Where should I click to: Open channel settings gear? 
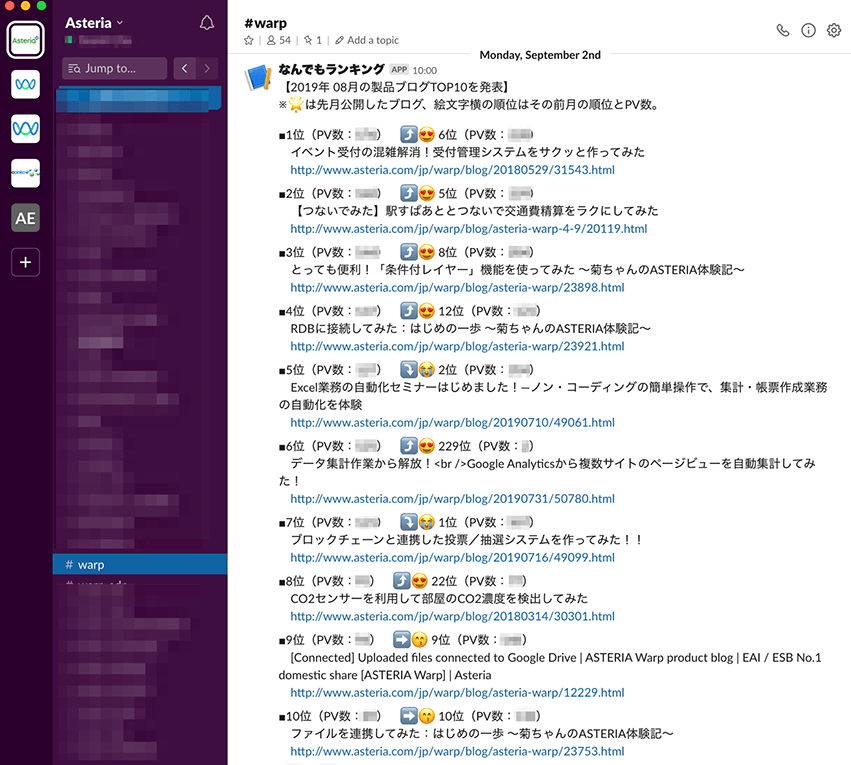(834, 30)
